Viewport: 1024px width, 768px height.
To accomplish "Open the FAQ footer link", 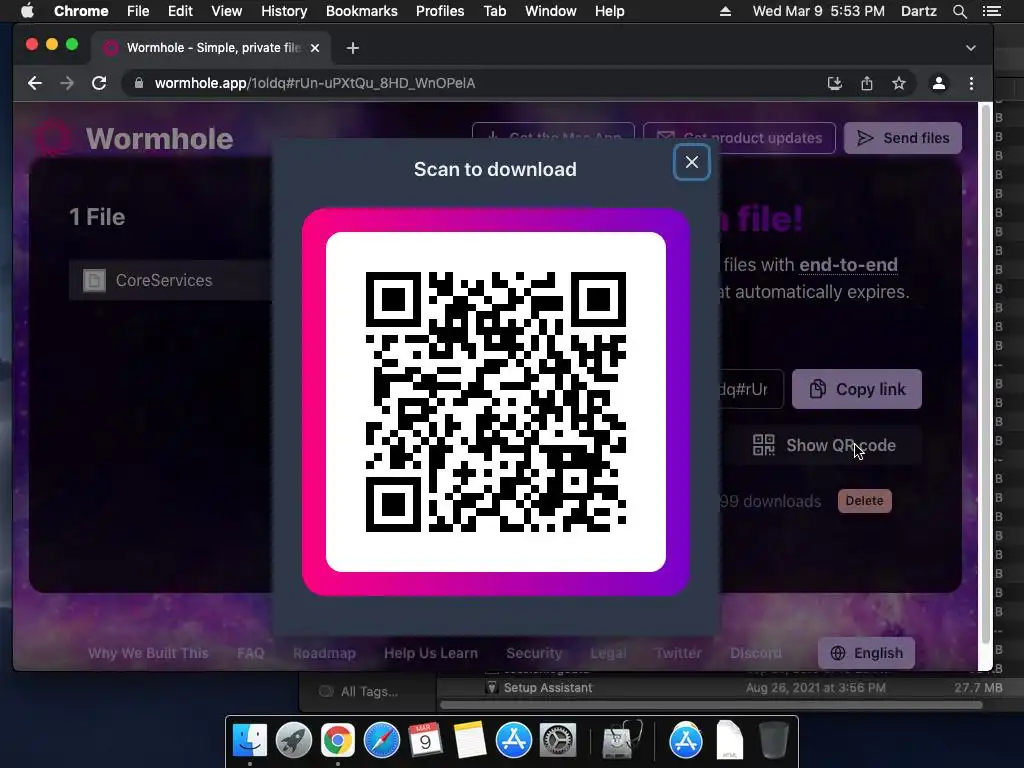I will [251, 653].
